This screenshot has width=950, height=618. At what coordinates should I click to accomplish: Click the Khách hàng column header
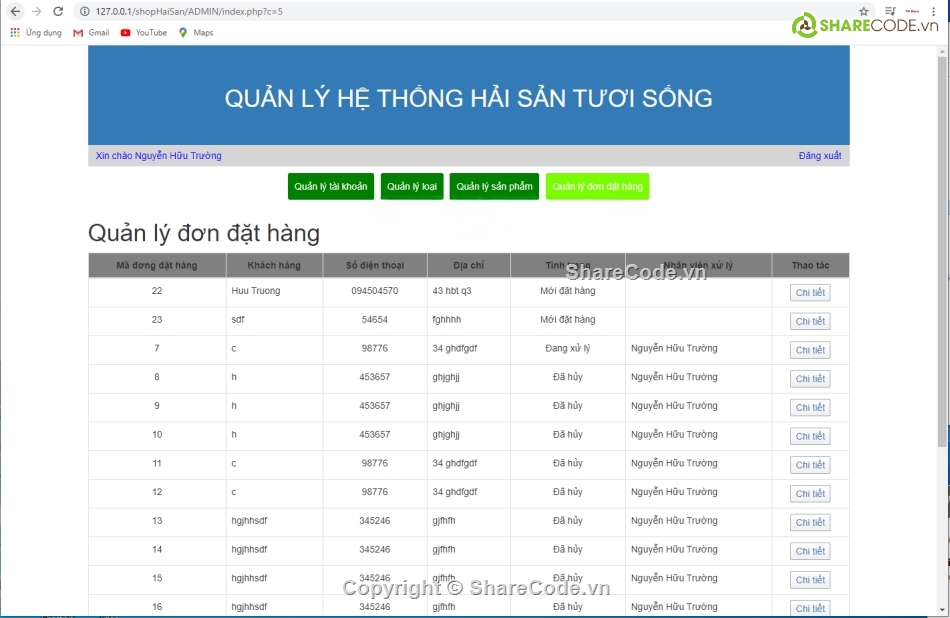point(274,265)
